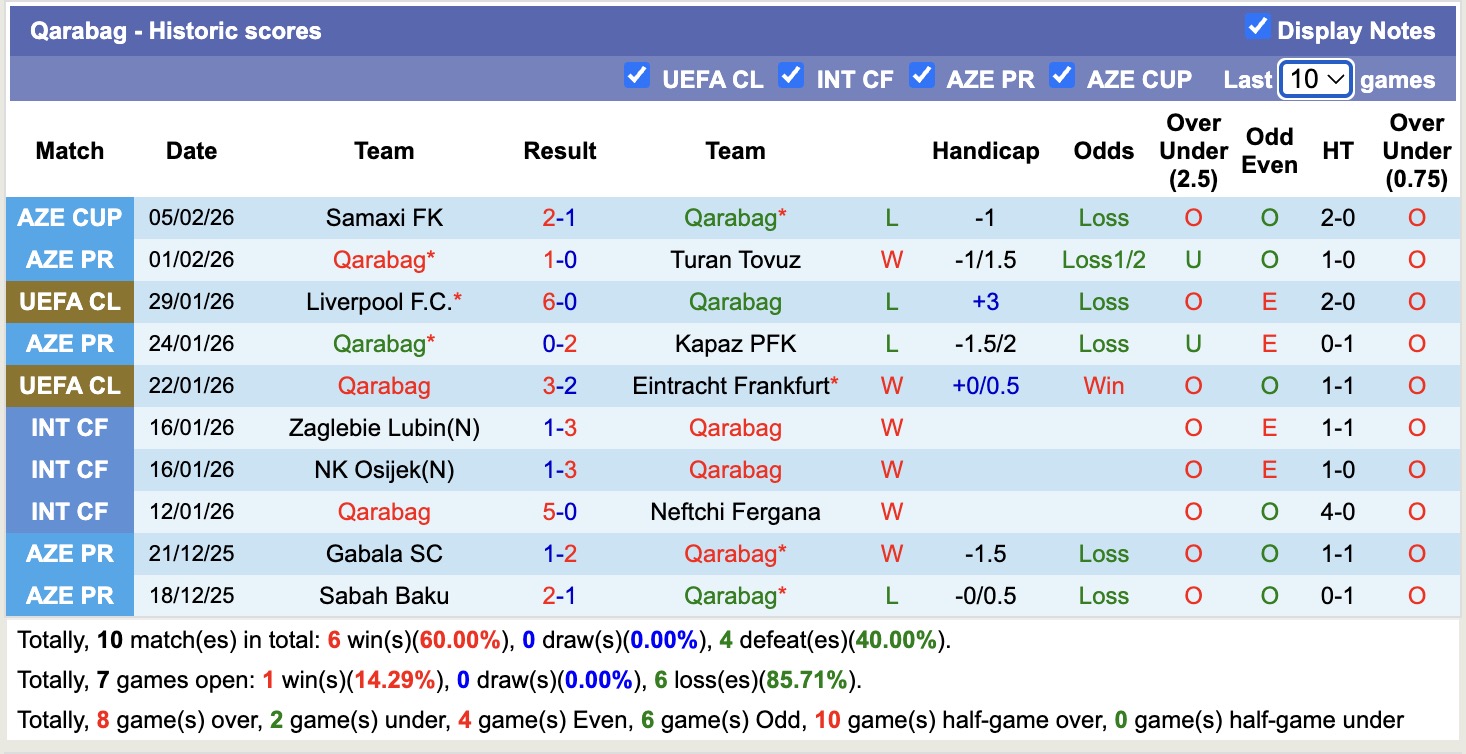This screenshot has height=754, width=1466.
Task: Open the Qarabag result link on the Samaxi FK row
Action: (x=735, y=217)
